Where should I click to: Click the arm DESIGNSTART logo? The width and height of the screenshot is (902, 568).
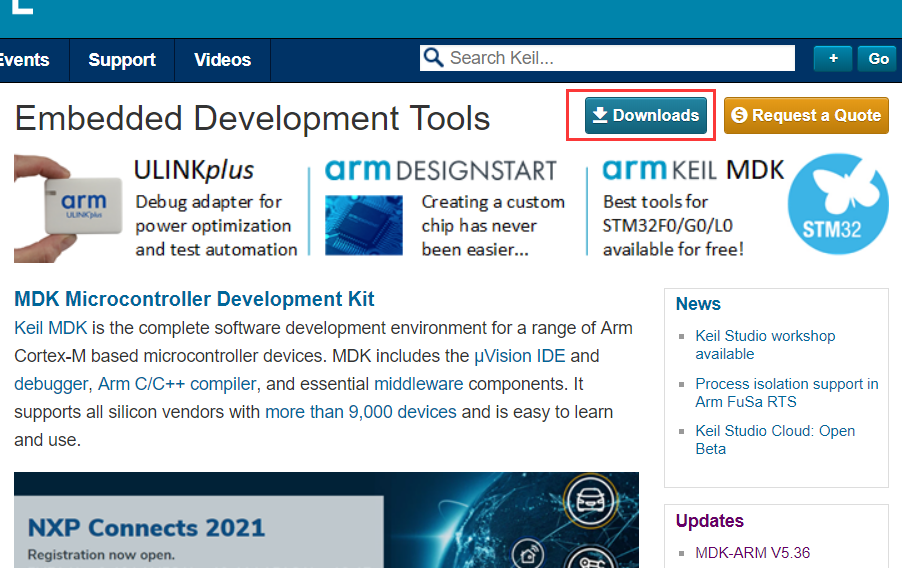[x=441, y=170]
